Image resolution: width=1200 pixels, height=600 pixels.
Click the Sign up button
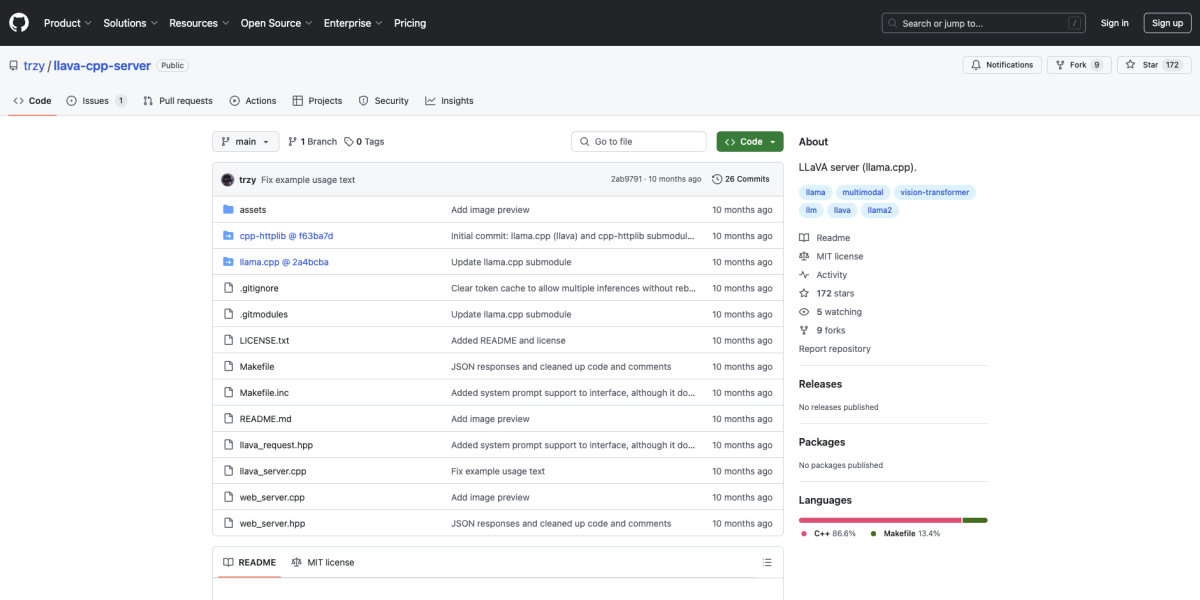[1167, 23]
